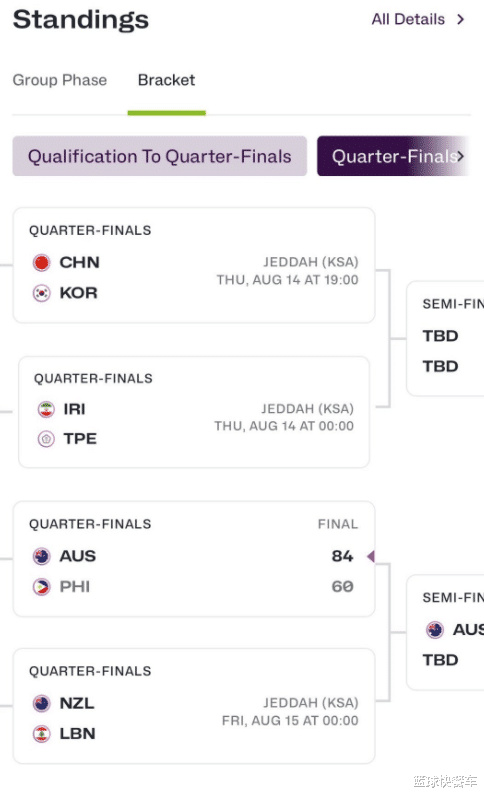Click Australia flag in semi-final card

click(x=435, y=630)
